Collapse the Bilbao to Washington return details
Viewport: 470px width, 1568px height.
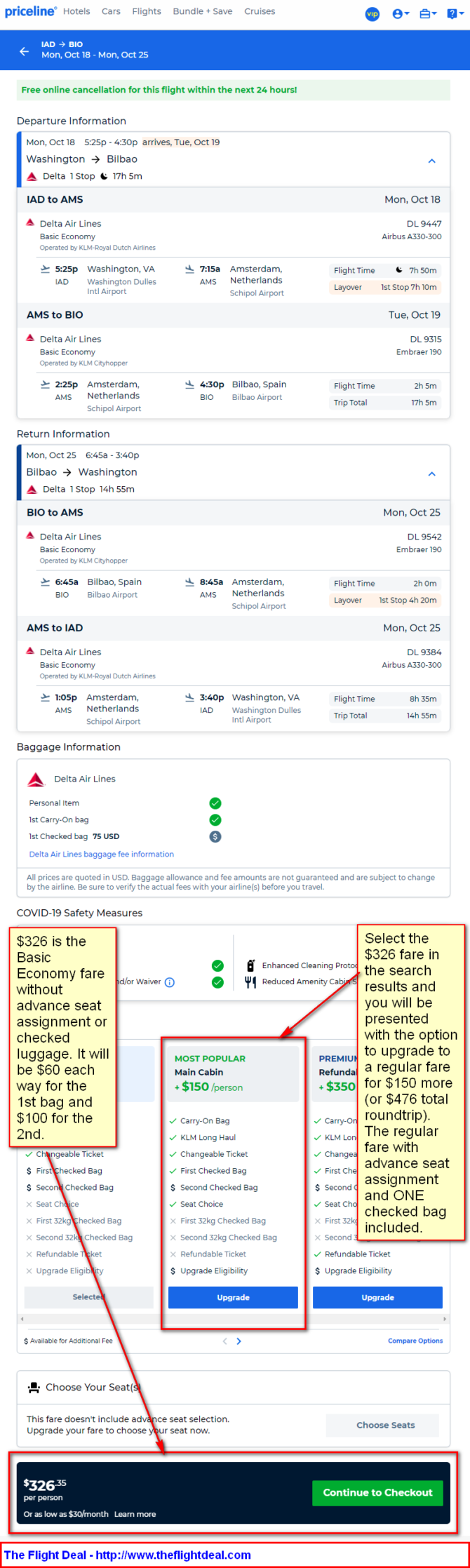click(x=431, y=474)
